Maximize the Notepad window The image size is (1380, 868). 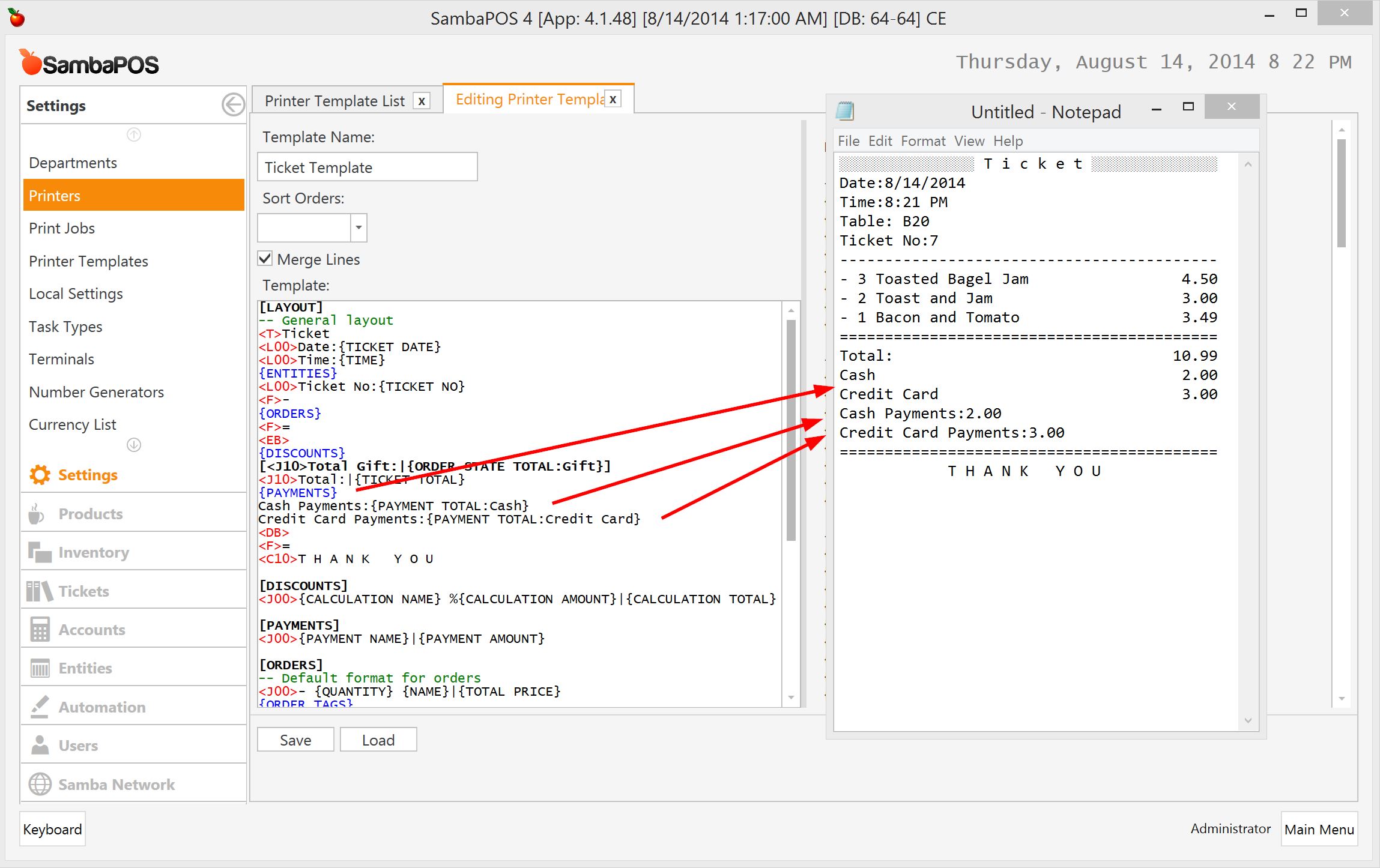tap(1188, 107)
